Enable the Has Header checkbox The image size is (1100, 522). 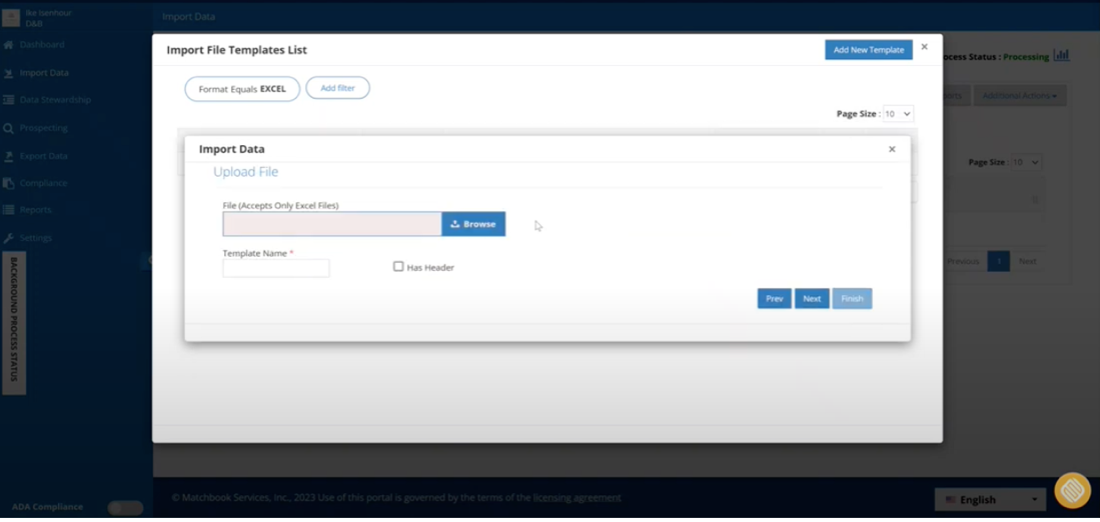click(398, 267)
